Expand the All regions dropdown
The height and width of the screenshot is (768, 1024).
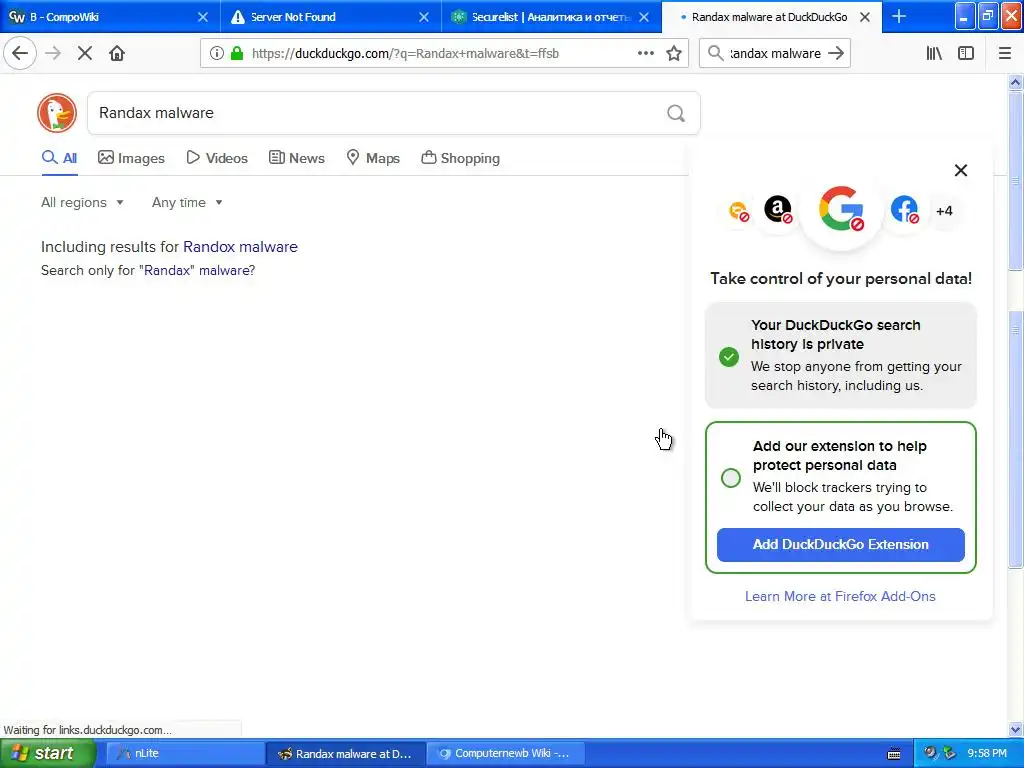(82, 202)
